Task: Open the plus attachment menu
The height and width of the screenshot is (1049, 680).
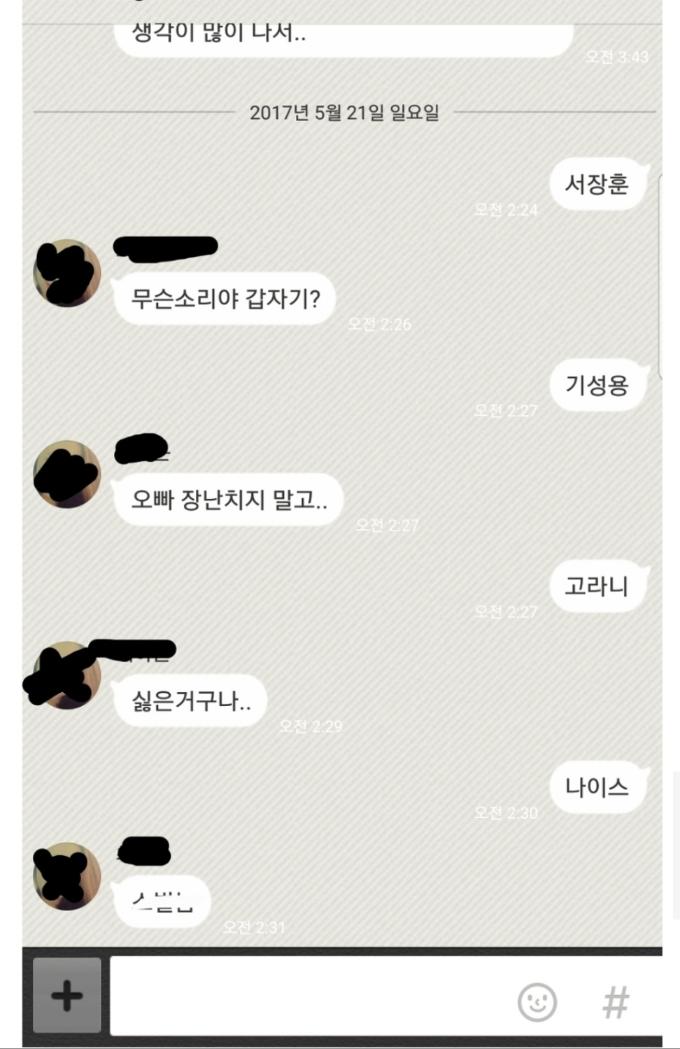Action: coord(67,995)
